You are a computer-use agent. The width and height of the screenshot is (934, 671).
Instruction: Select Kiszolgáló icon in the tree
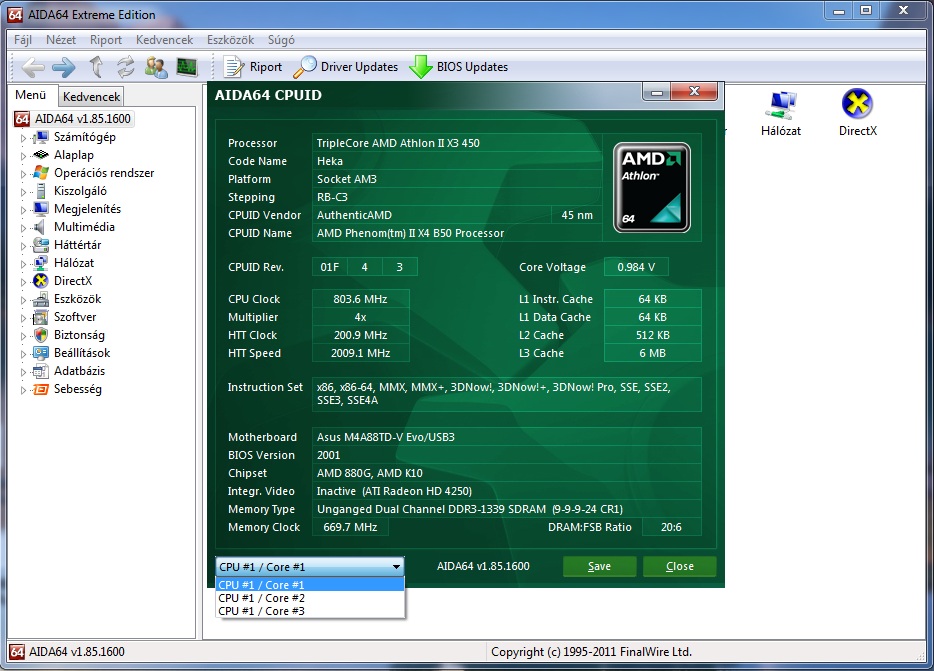[41, 191]
